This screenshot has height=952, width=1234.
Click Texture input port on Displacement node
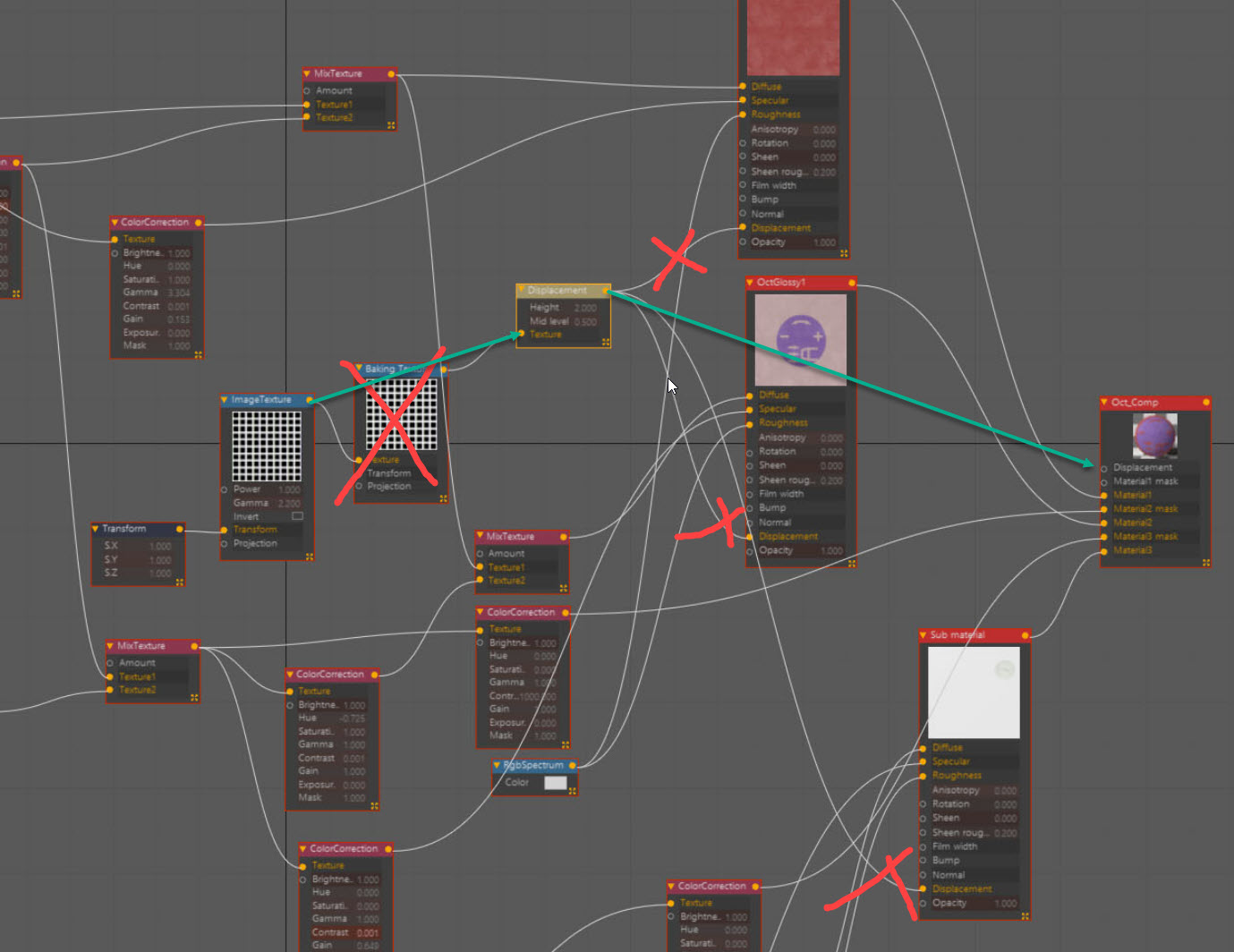click(521, 335)
